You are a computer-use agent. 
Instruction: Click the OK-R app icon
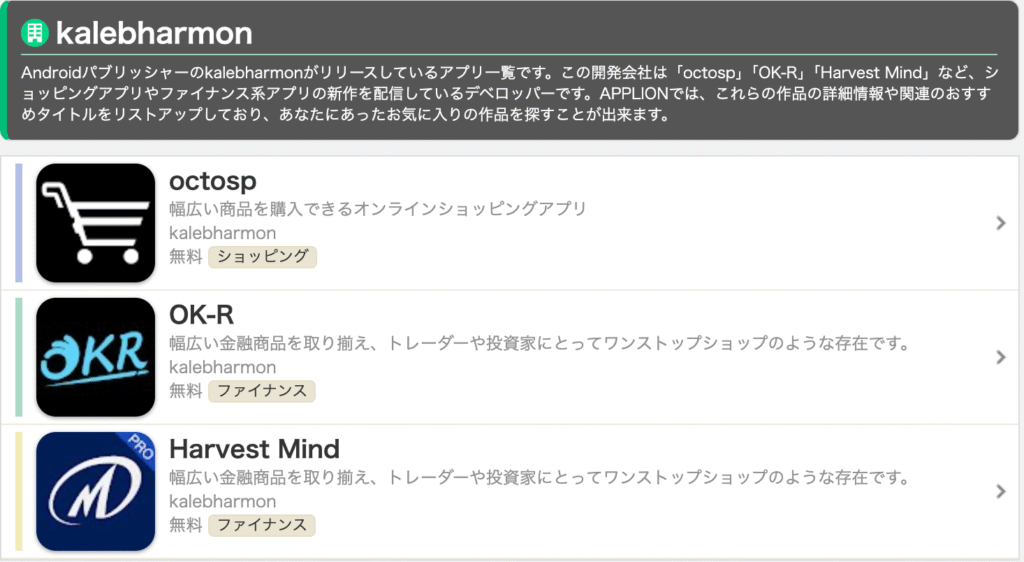pyautogui.click(x=96, y=357)
